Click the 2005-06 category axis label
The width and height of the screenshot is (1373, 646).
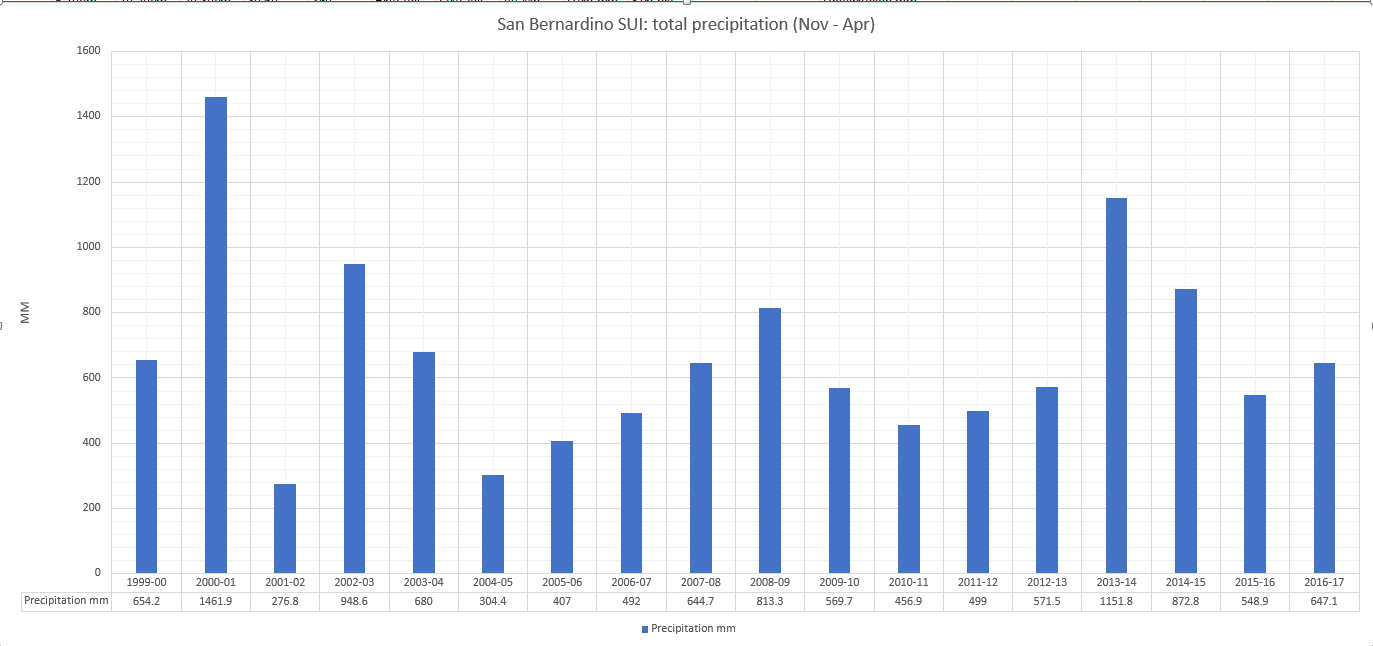(x=562, y=582)
